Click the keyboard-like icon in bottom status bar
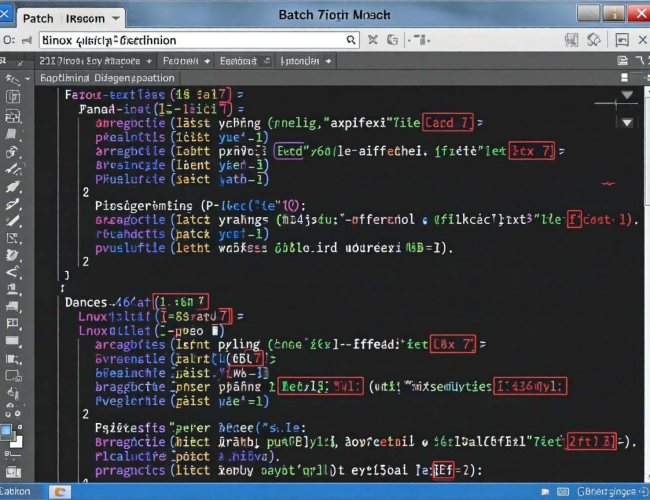650x500 pixels. pos(563,492)
